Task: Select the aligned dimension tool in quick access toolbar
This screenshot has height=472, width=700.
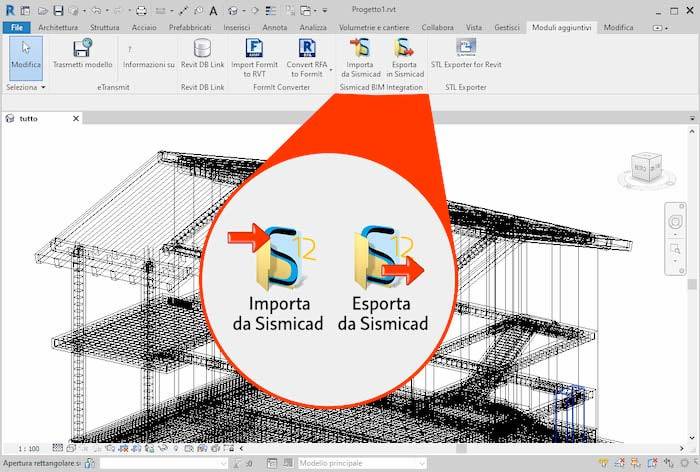Action: coord(183,10)
